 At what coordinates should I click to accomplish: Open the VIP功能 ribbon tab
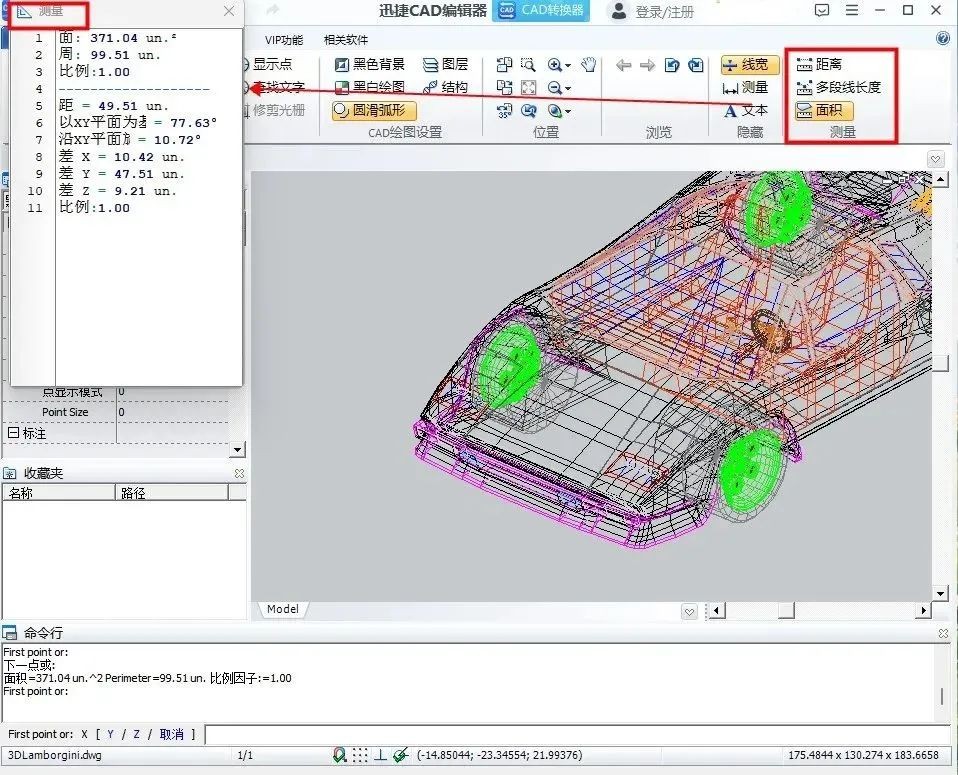click(x=284, y=40)
